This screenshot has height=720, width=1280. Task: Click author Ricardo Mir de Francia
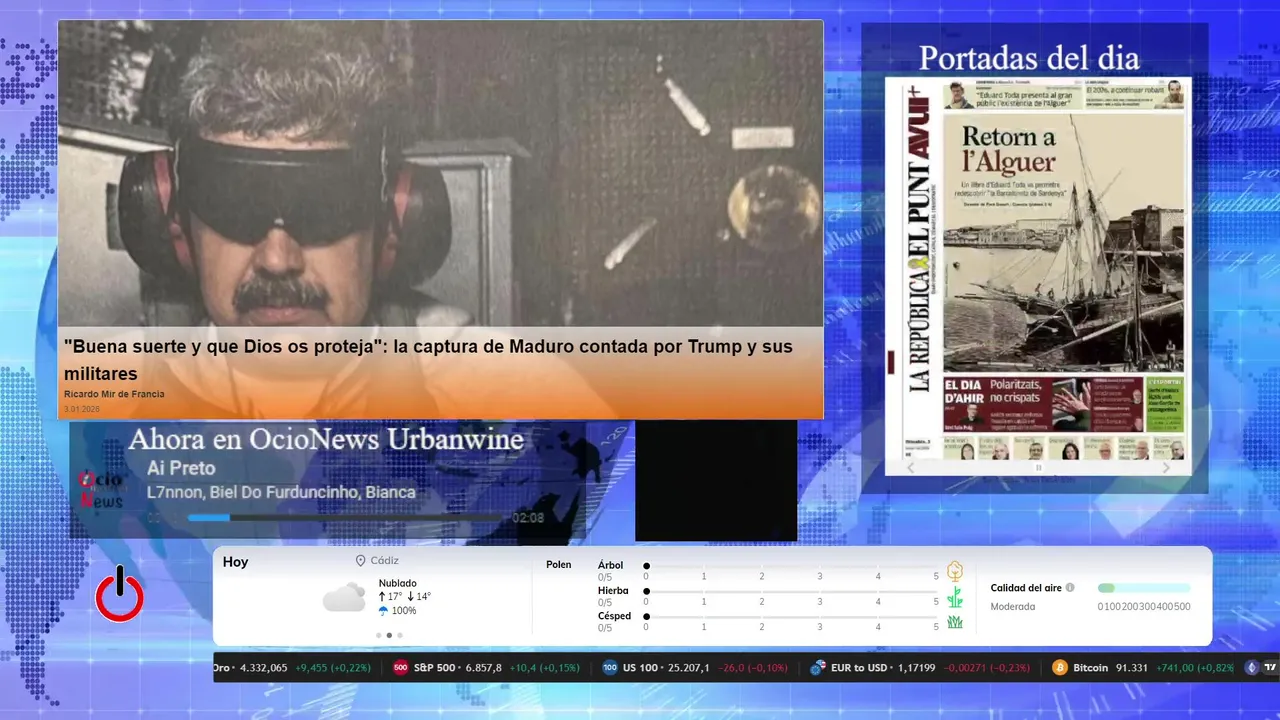114,394
